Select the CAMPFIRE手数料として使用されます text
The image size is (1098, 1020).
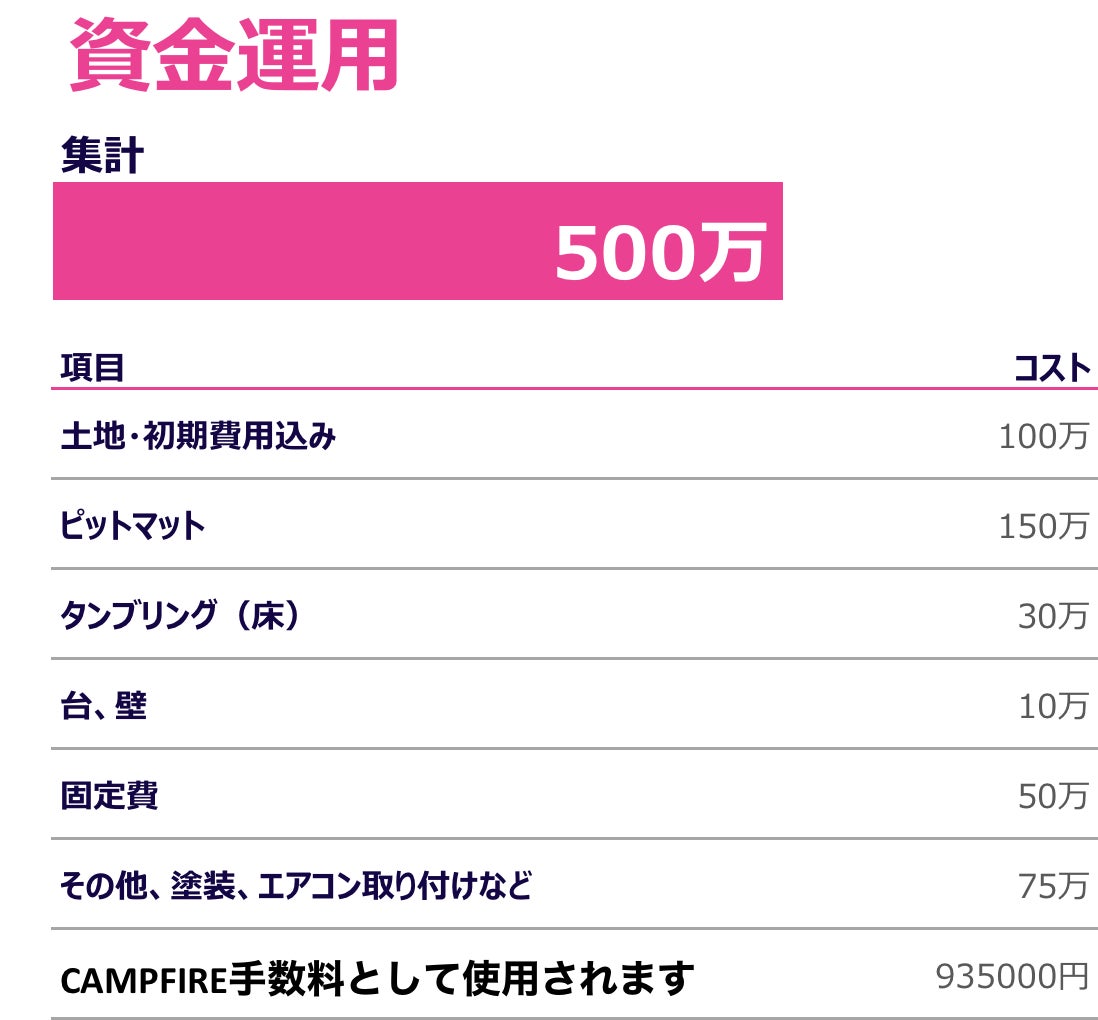tap(377, 977)
